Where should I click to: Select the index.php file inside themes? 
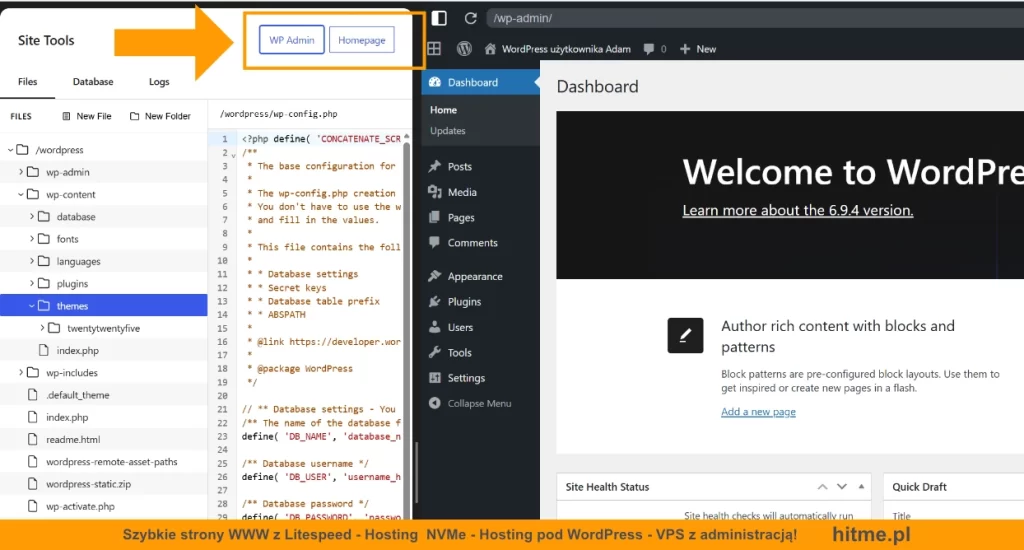77,350
